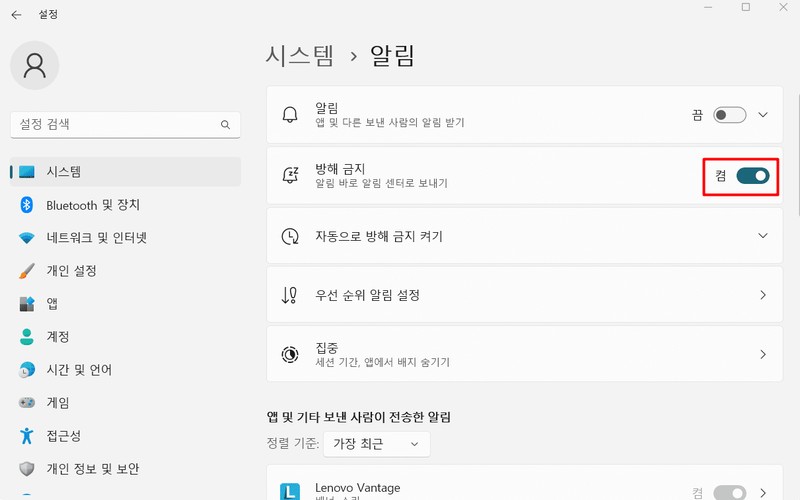Click the Lenovo Vantage app name
This screenshot has height=500, width=800.
tap(358, 488)
